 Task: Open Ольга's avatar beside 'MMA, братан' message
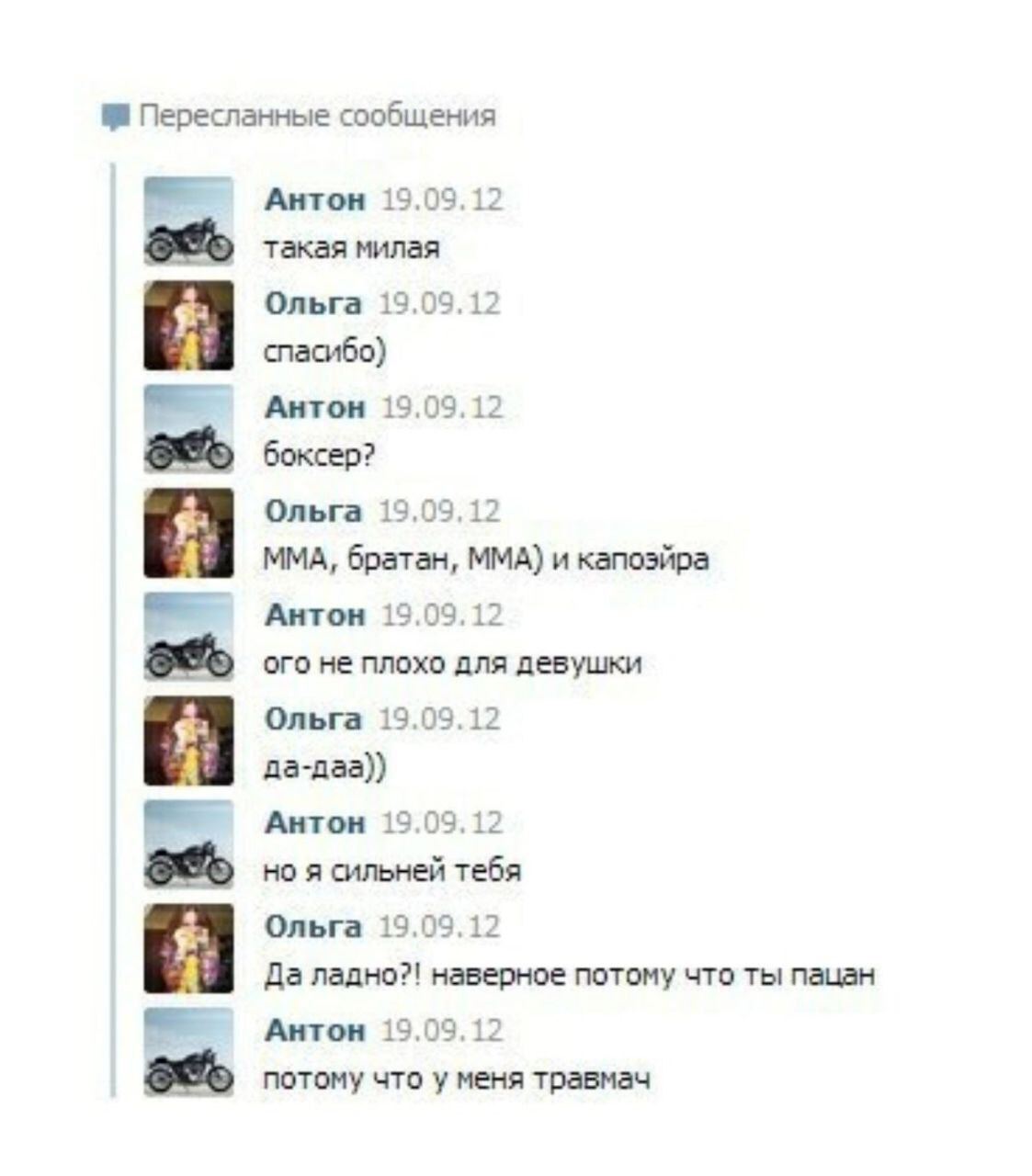pyautogui.click(x=189, y=533)
